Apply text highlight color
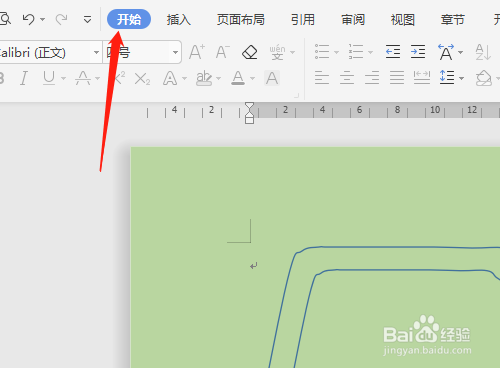500x368 pixels. pos(204,78)
